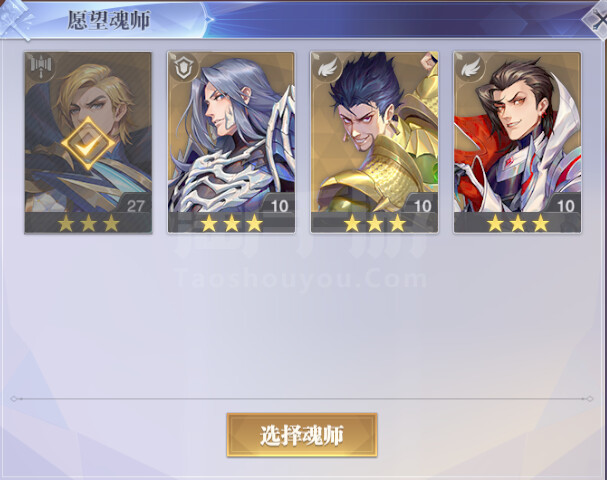Select the blonde hero card with level 27
The width and height of the screenshot is (607, 480).
point(88,143)
